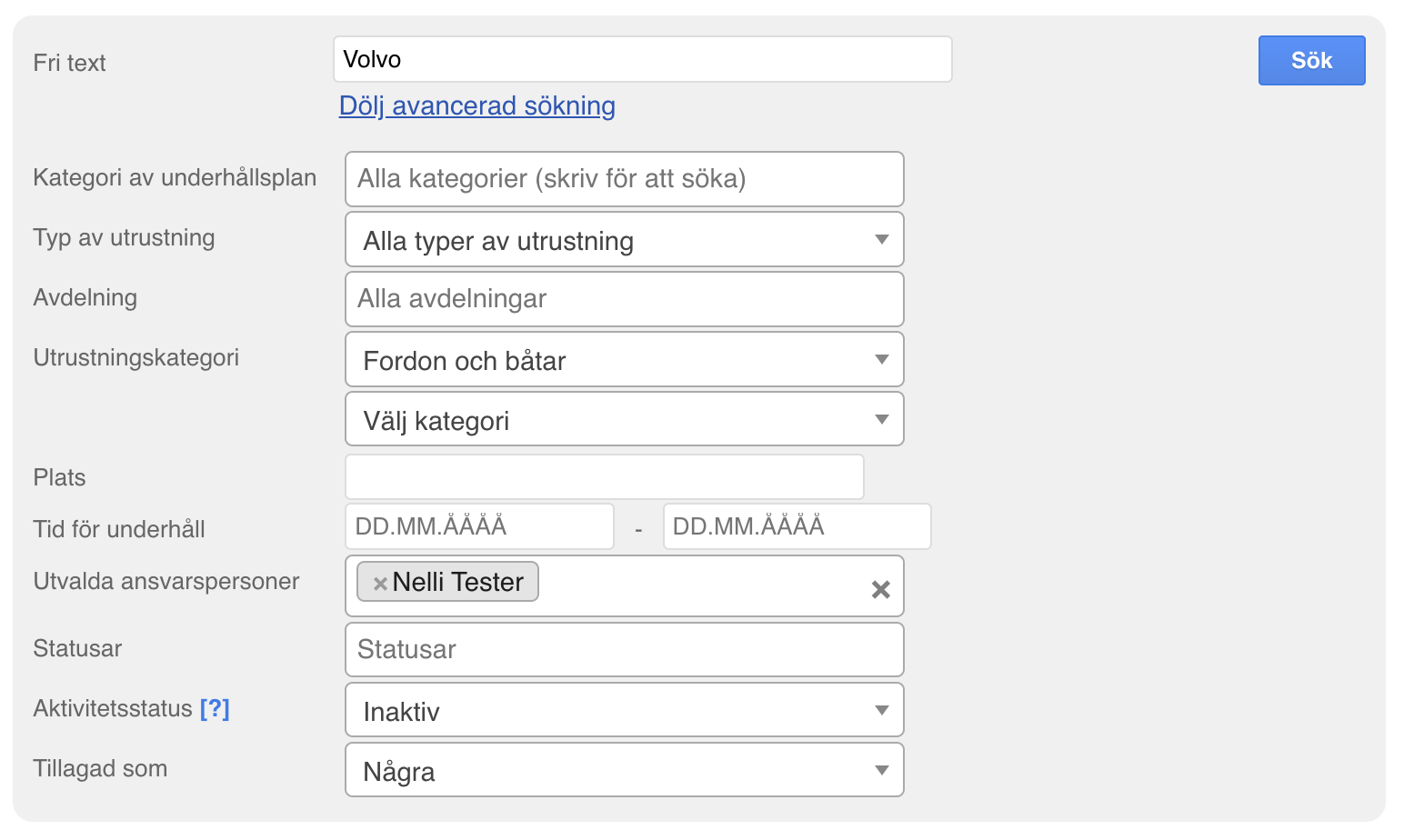1404x840 pixels.
Task: Click the Statusar input field
Action: tap(624, 650)
